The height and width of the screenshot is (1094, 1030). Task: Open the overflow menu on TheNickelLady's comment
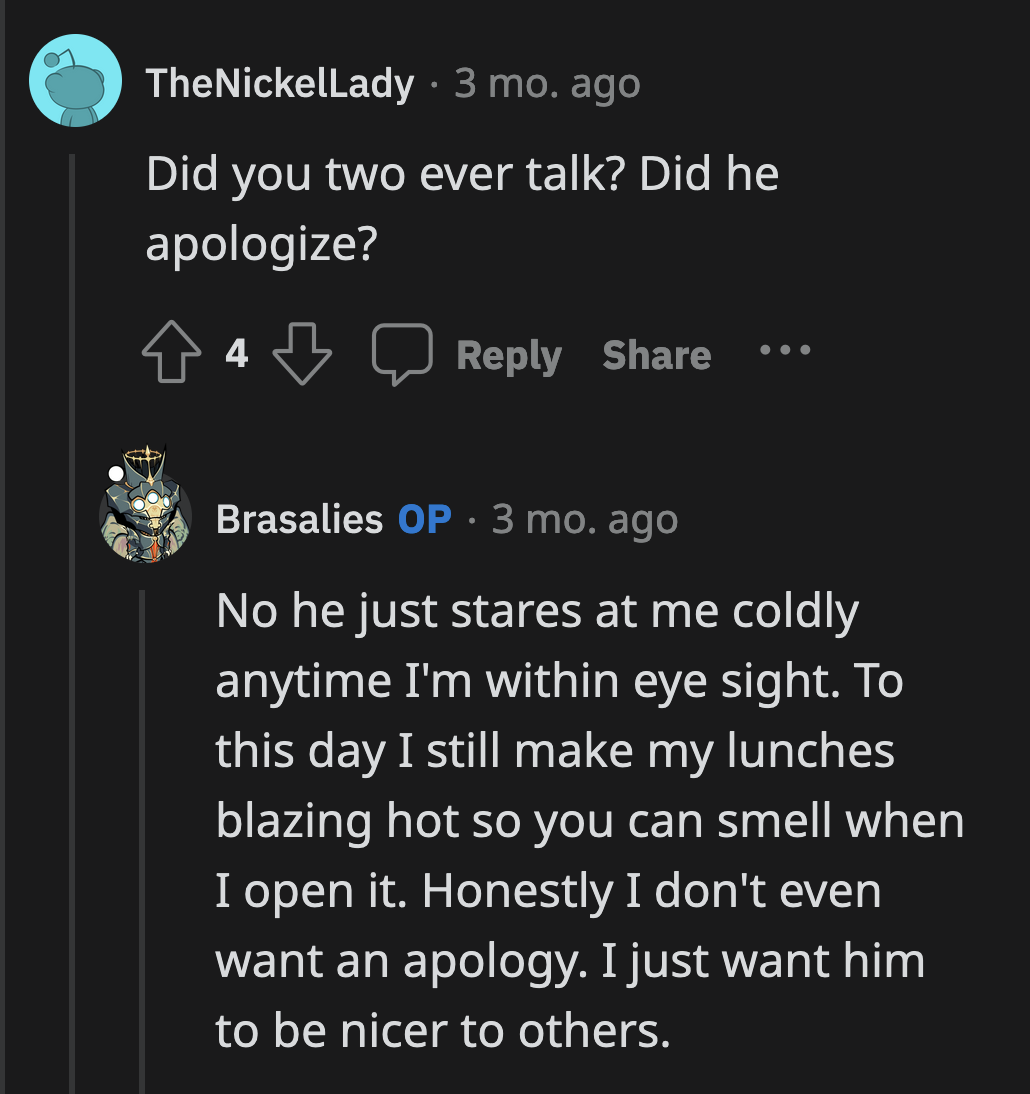[785, 351]
